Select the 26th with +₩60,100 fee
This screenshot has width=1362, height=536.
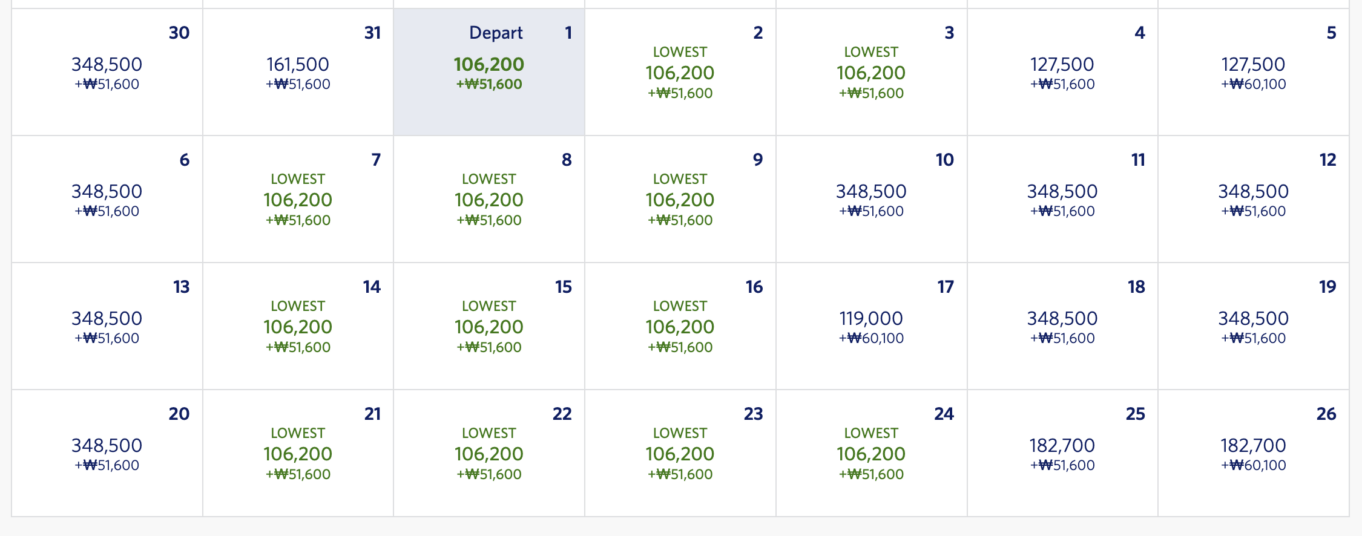[1253, 453]
